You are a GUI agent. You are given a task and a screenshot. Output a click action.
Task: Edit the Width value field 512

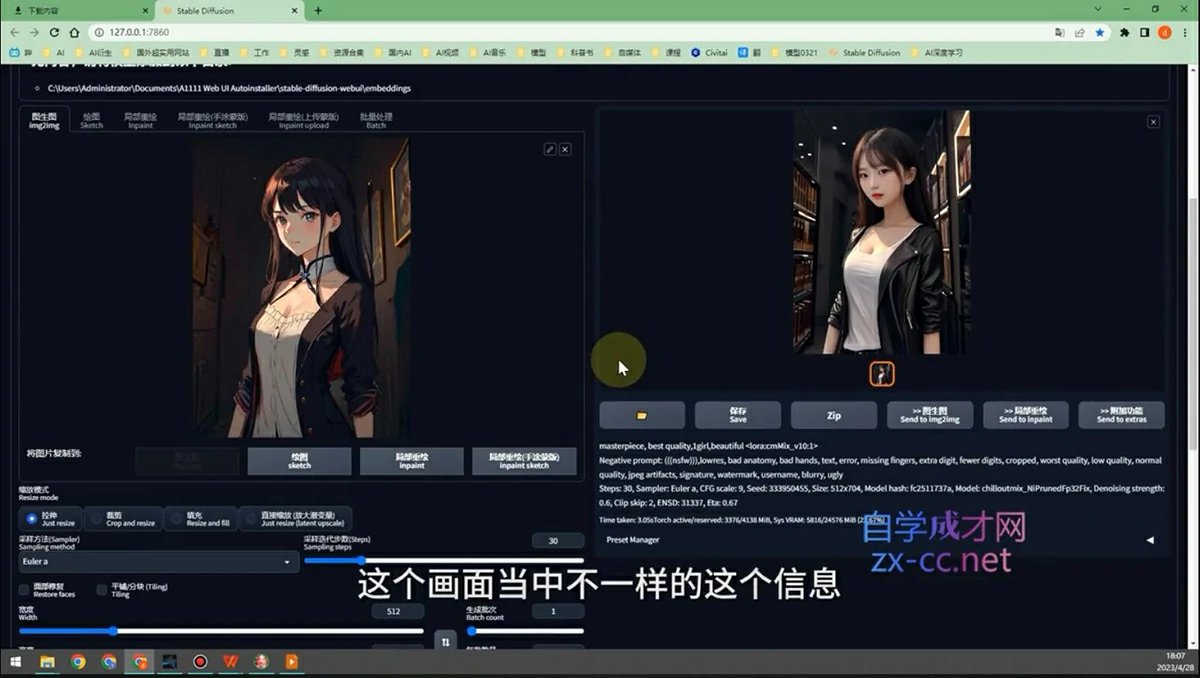[x=398, y=611]
